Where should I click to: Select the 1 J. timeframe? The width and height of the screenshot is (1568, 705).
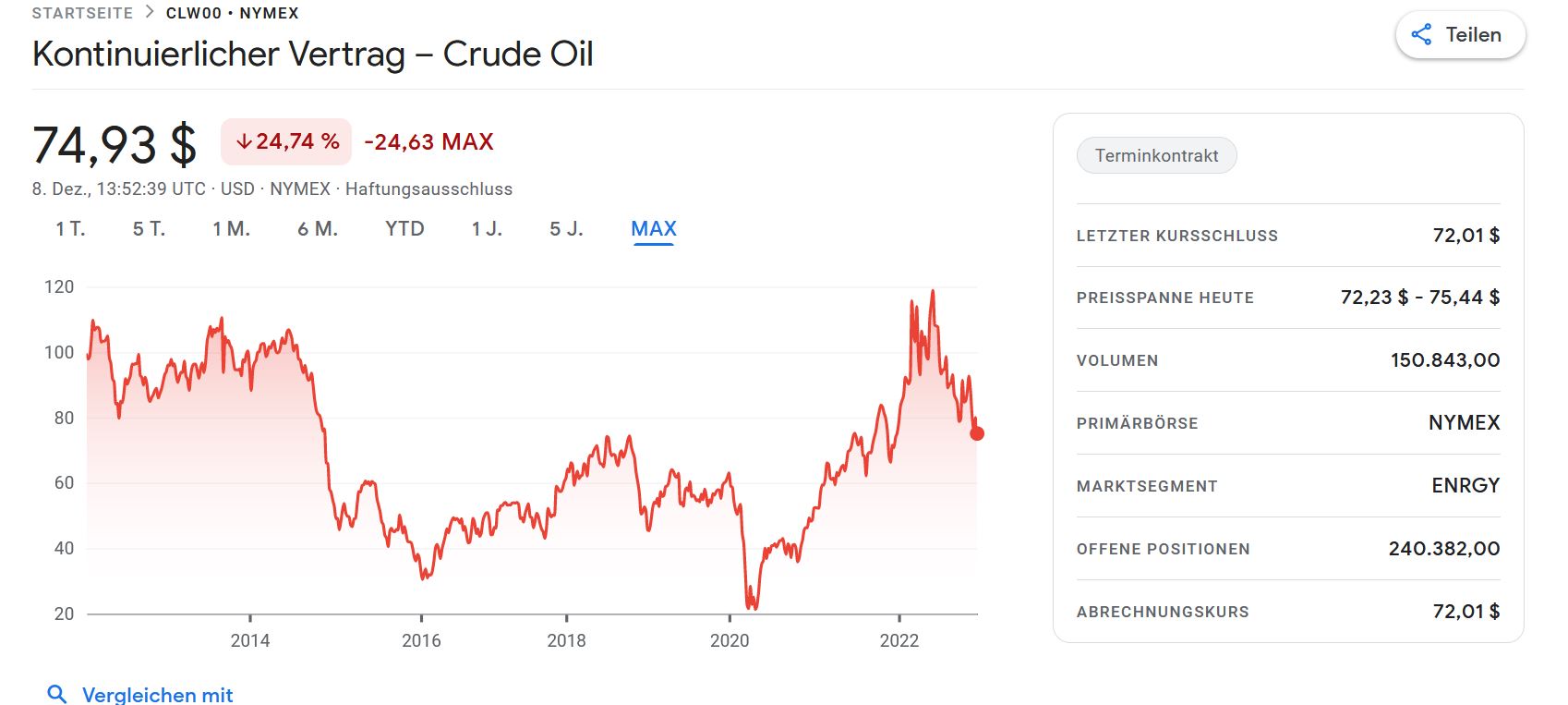(485, 228)
